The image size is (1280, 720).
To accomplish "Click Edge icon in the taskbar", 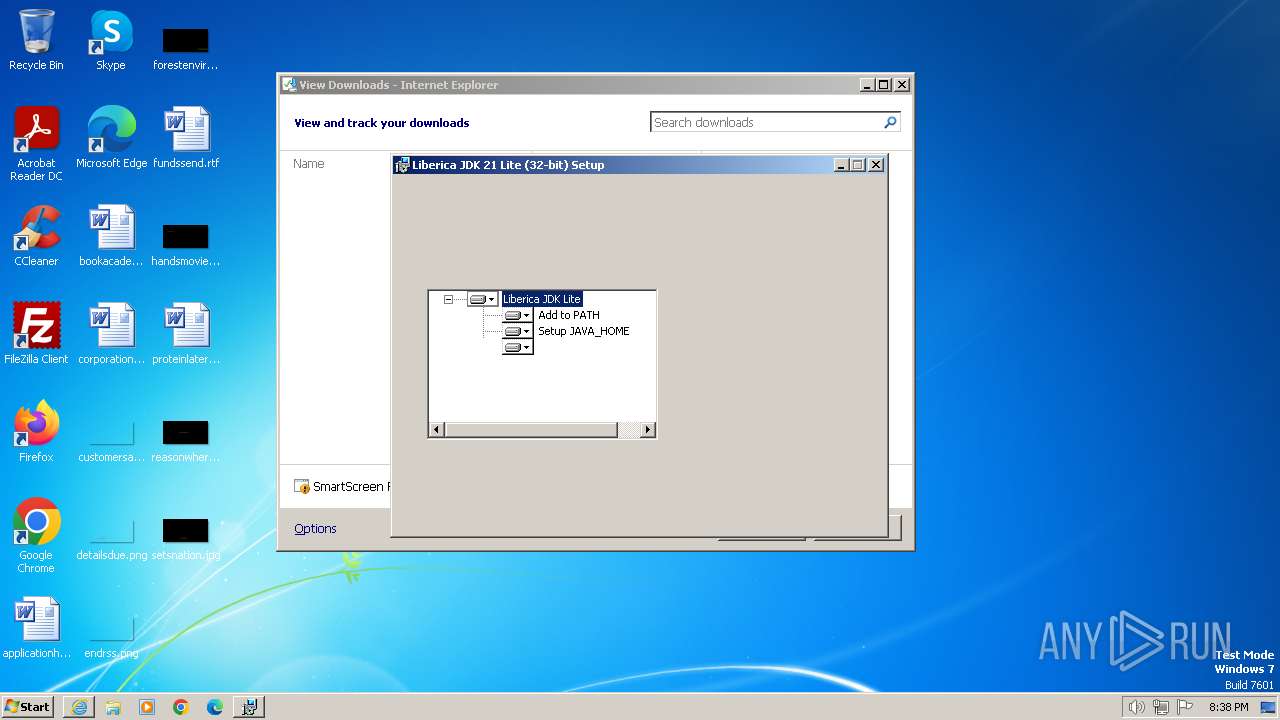I will pyautogui.click(x=215, y=707).
